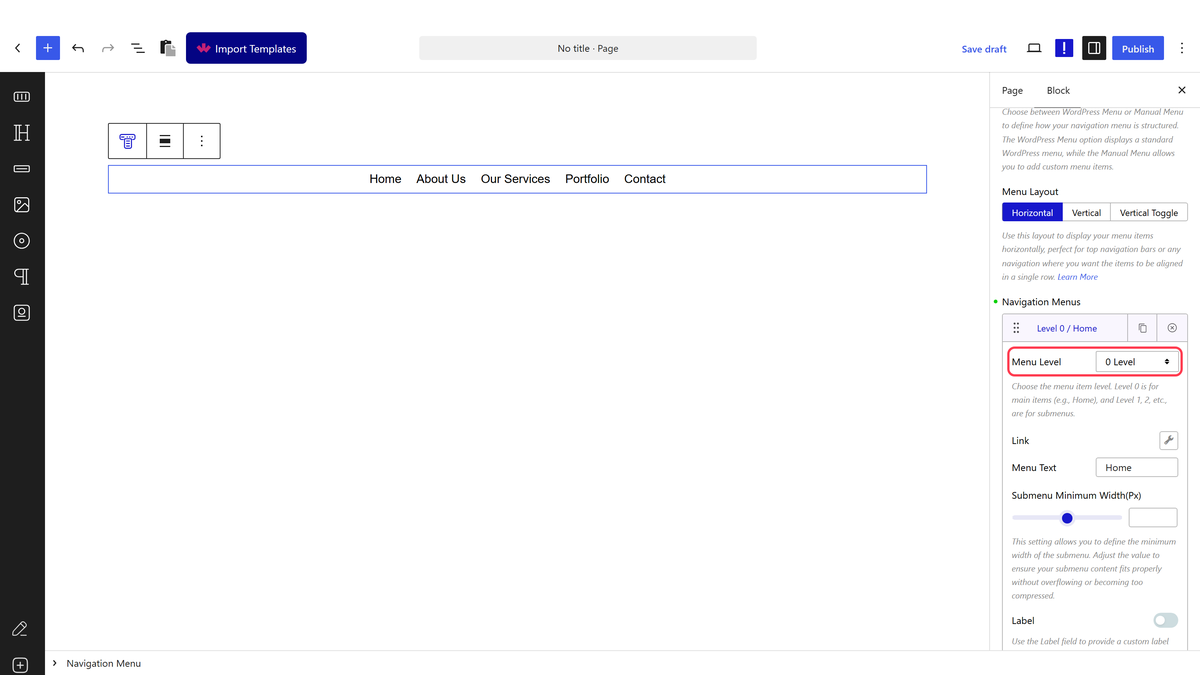
Task: Click the pencil edit icon in dark sidebar
Action: (20, 629)
